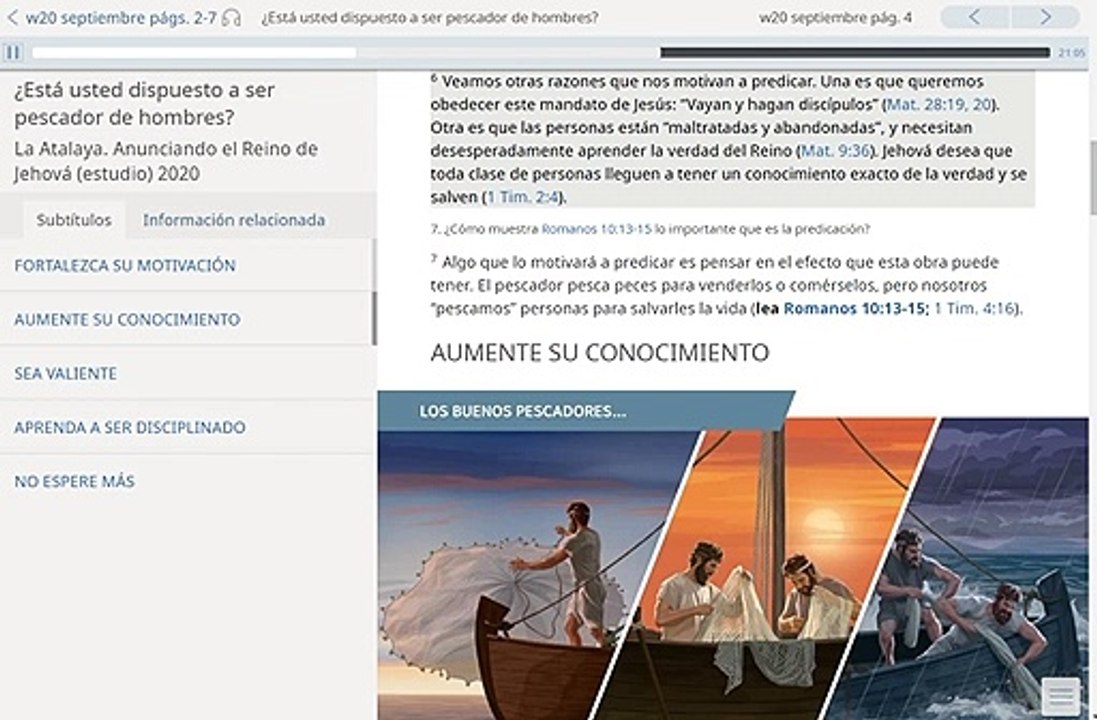
Task: Open the w20 septiembre págs. 2-7 breadcrumb
Action: tap(120, 18)
